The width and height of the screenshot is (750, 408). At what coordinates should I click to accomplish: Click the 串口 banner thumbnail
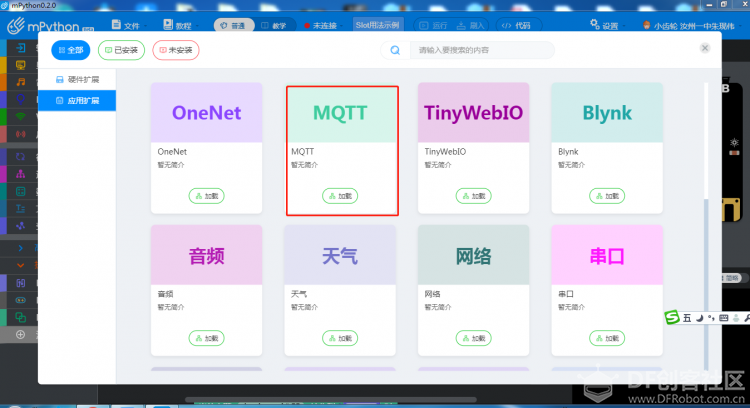click(x=607, y=255)
